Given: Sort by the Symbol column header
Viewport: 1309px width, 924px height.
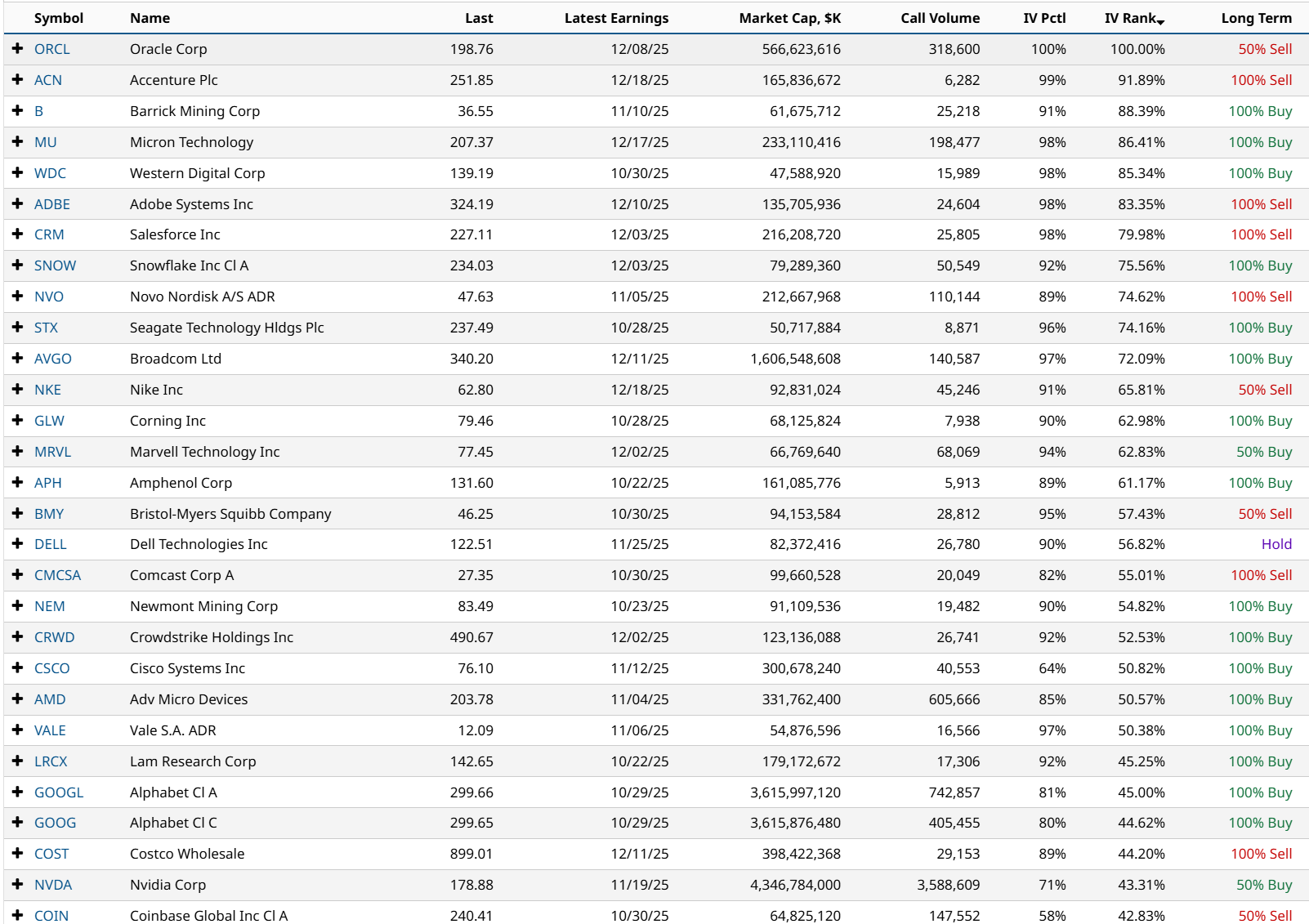Looking at the screenshot, I should (59, 18).
